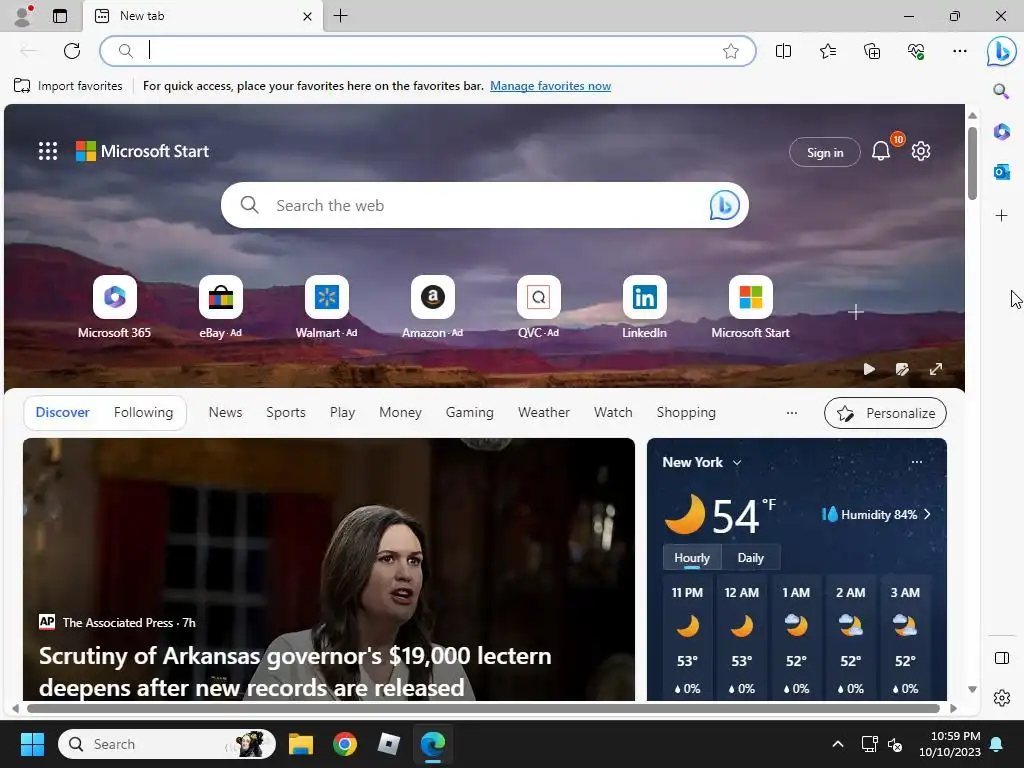This screenshot has width=1024, height=768.
Task: Open the Microsoft Start app launcher grid
Action: pyautogui.click(x=48, y=151)
